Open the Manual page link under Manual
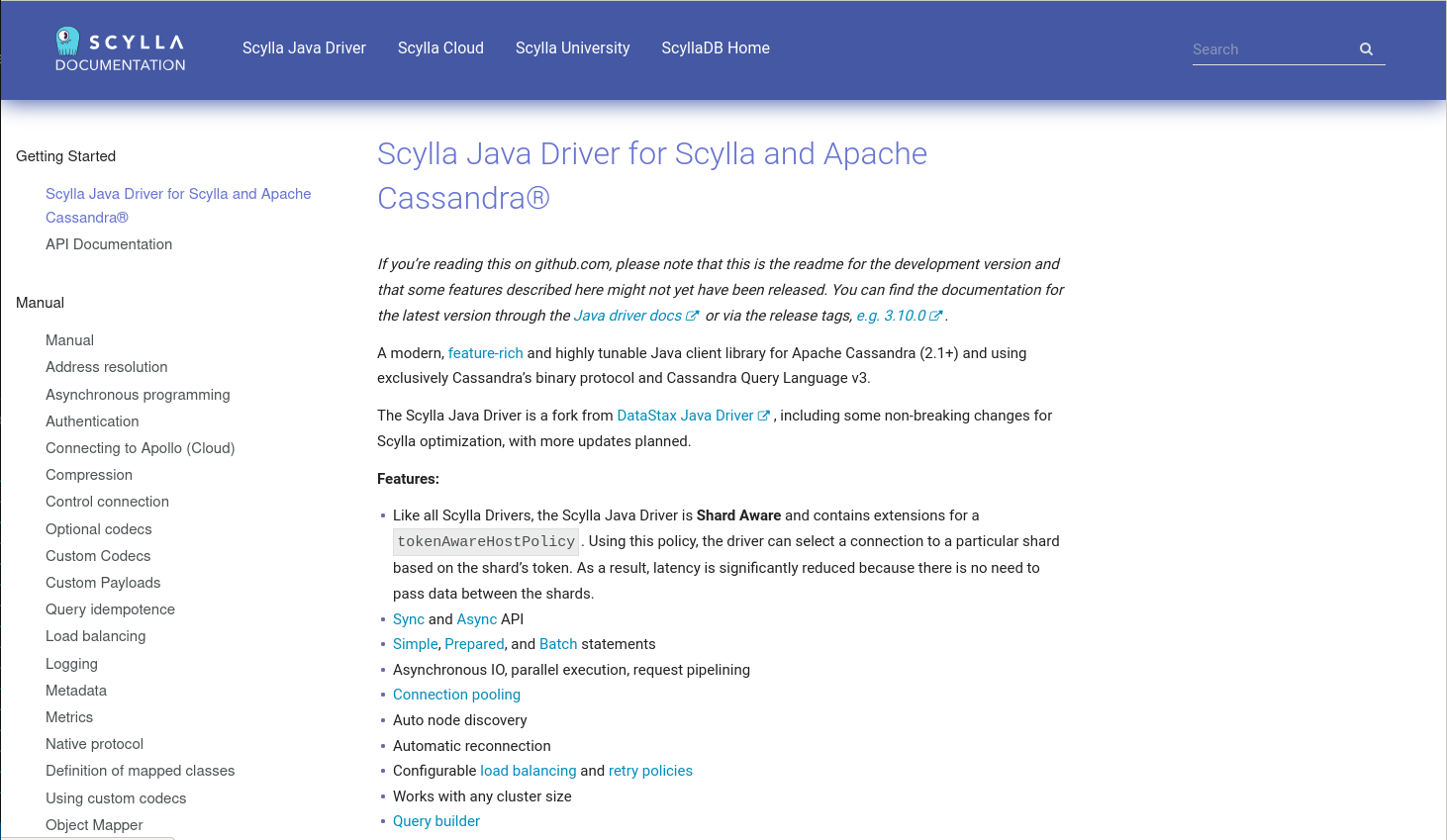 (69, 340)
